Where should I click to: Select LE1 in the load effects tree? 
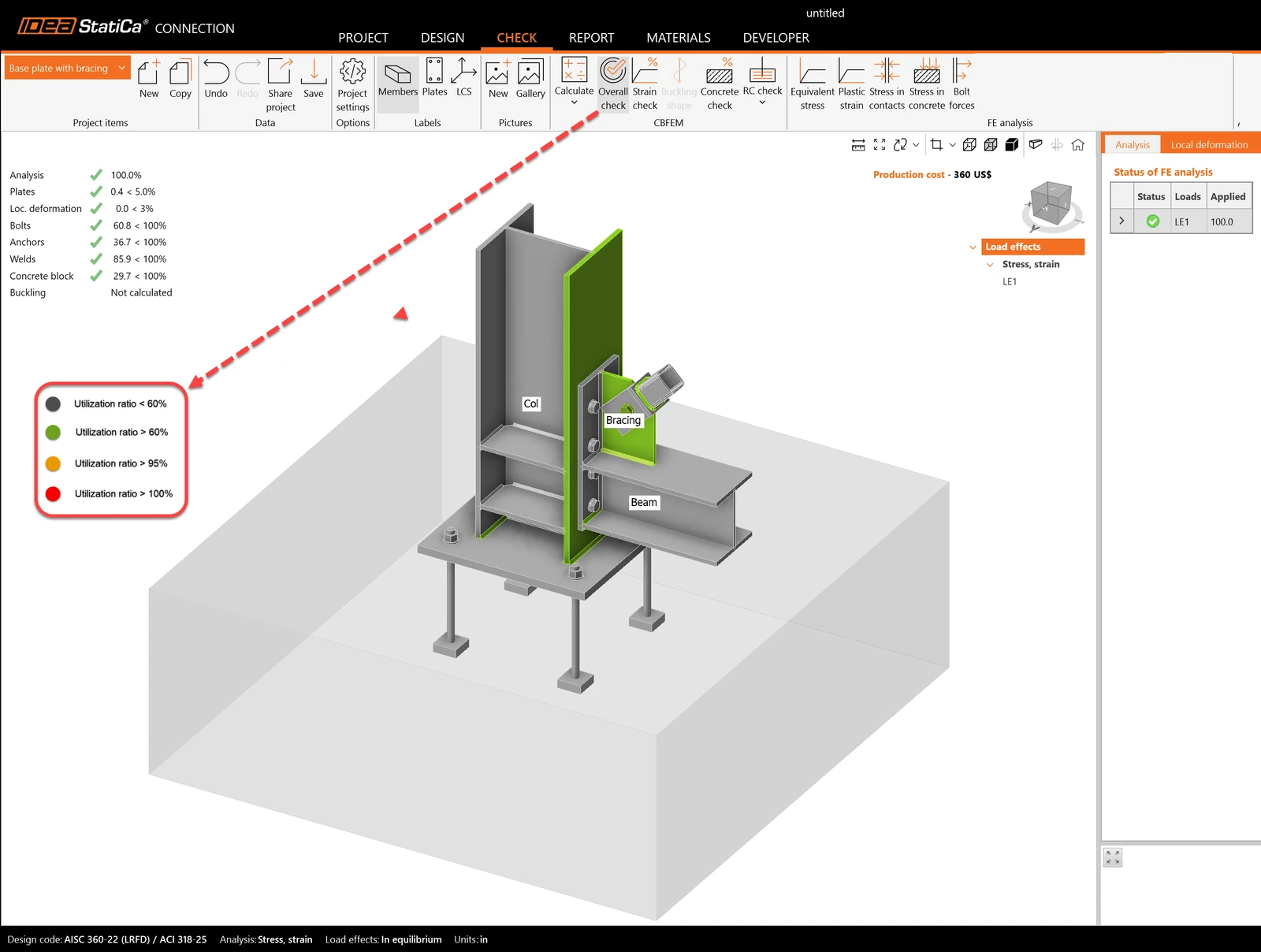[x=1010, y=282]
